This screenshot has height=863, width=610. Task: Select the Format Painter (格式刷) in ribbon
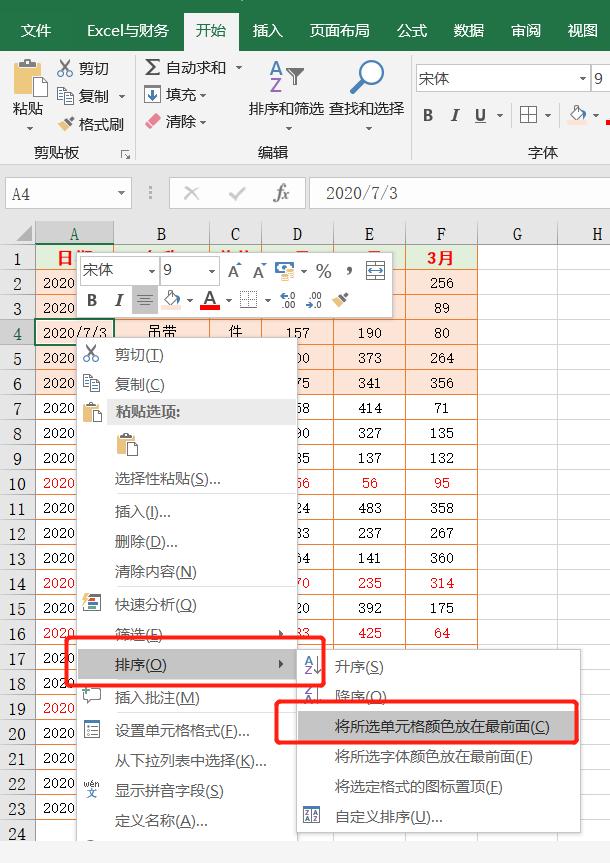(91, 124)
